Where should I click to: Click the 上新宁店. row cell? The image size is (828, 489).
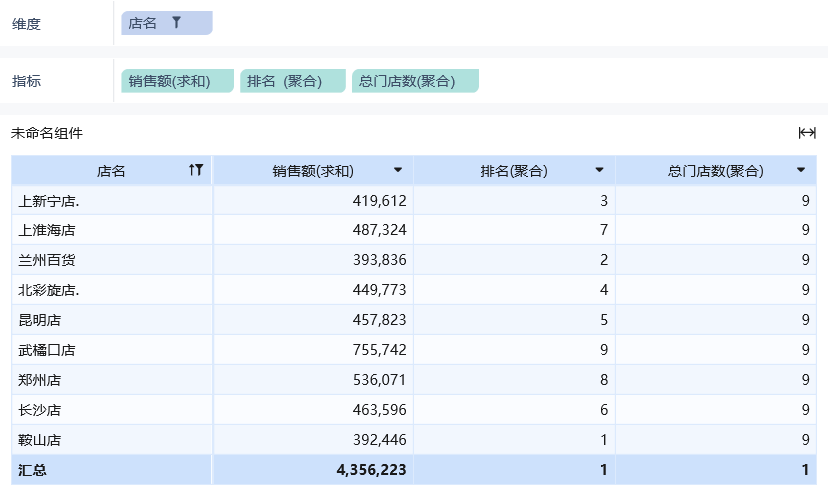[49, 201]
